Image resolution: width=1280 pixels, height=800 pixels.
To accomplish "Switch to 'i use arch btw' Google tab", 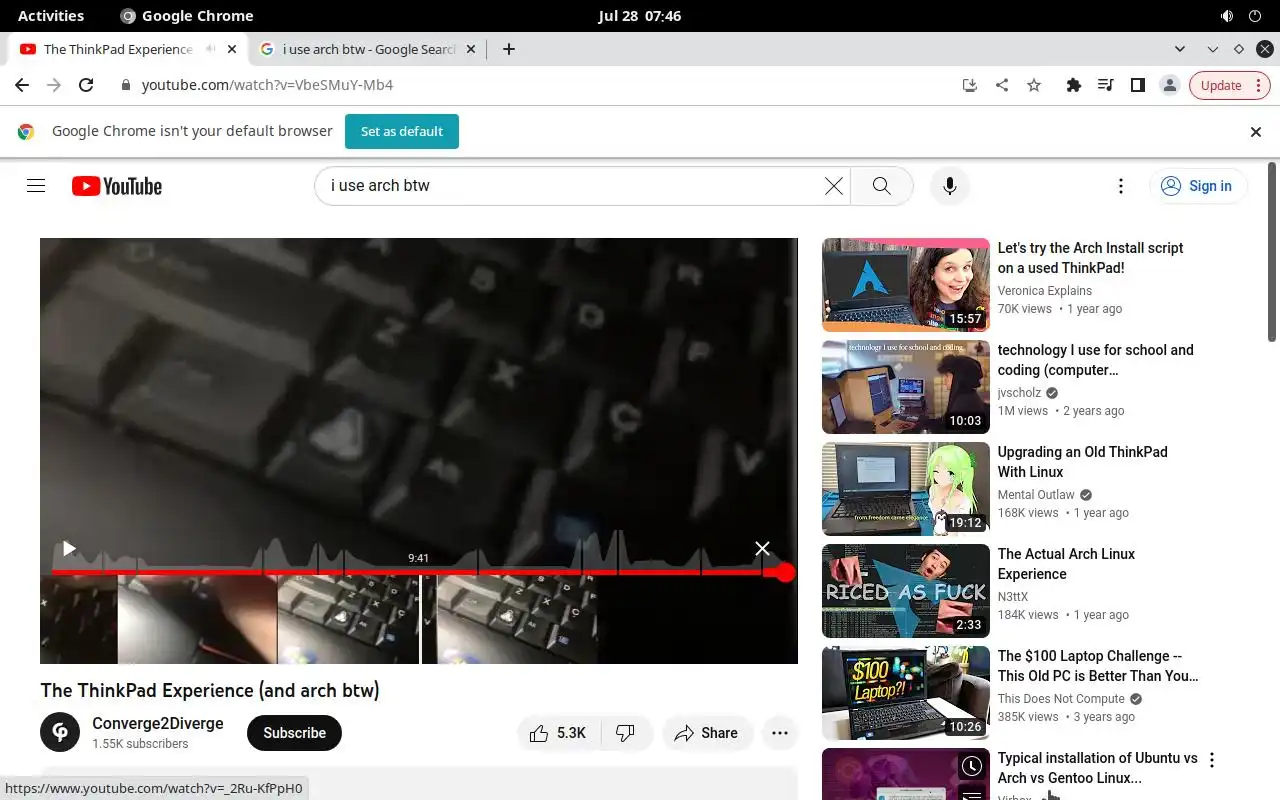I will (369, 49).
